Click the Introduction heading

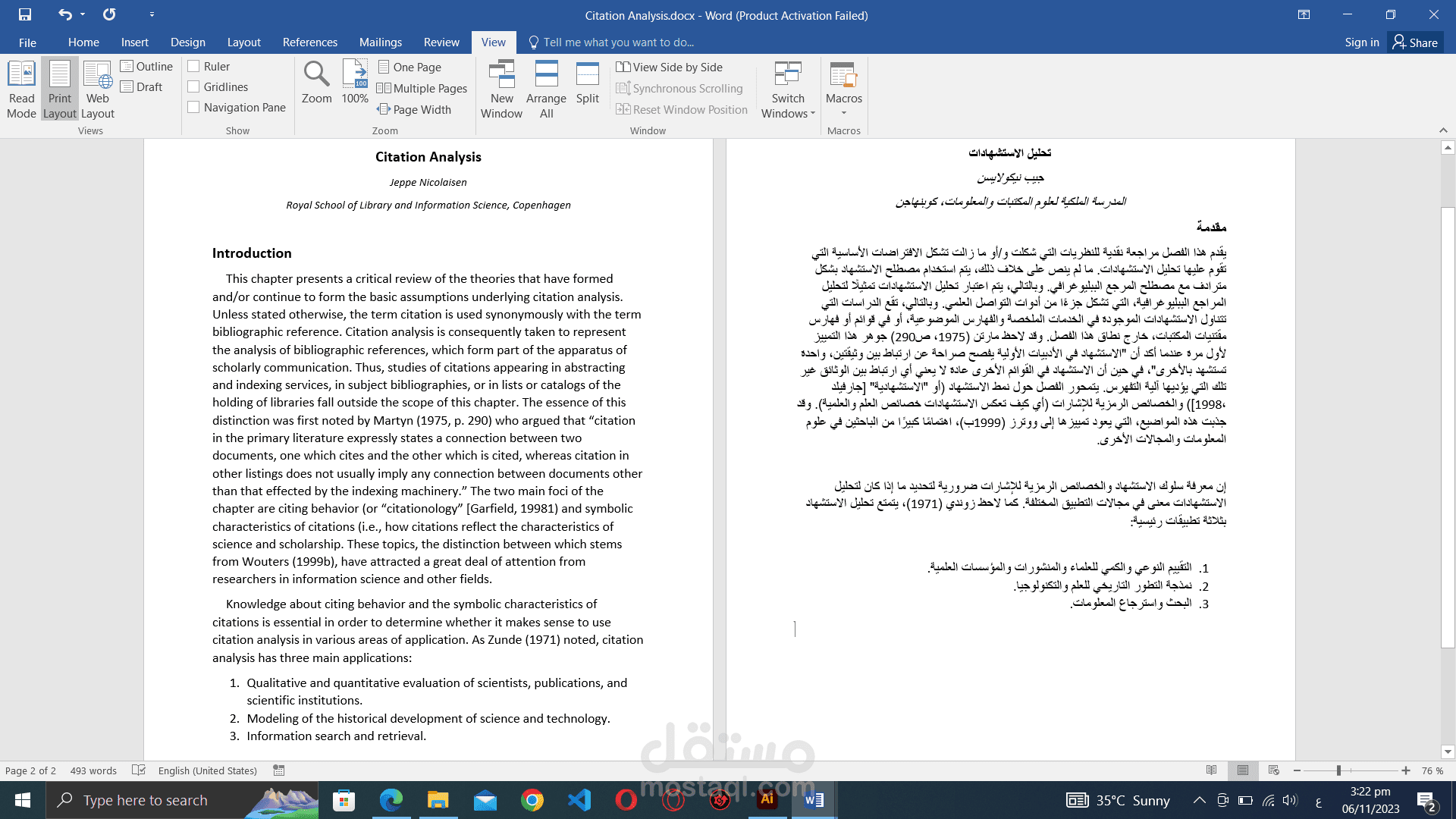coord(252,253)
